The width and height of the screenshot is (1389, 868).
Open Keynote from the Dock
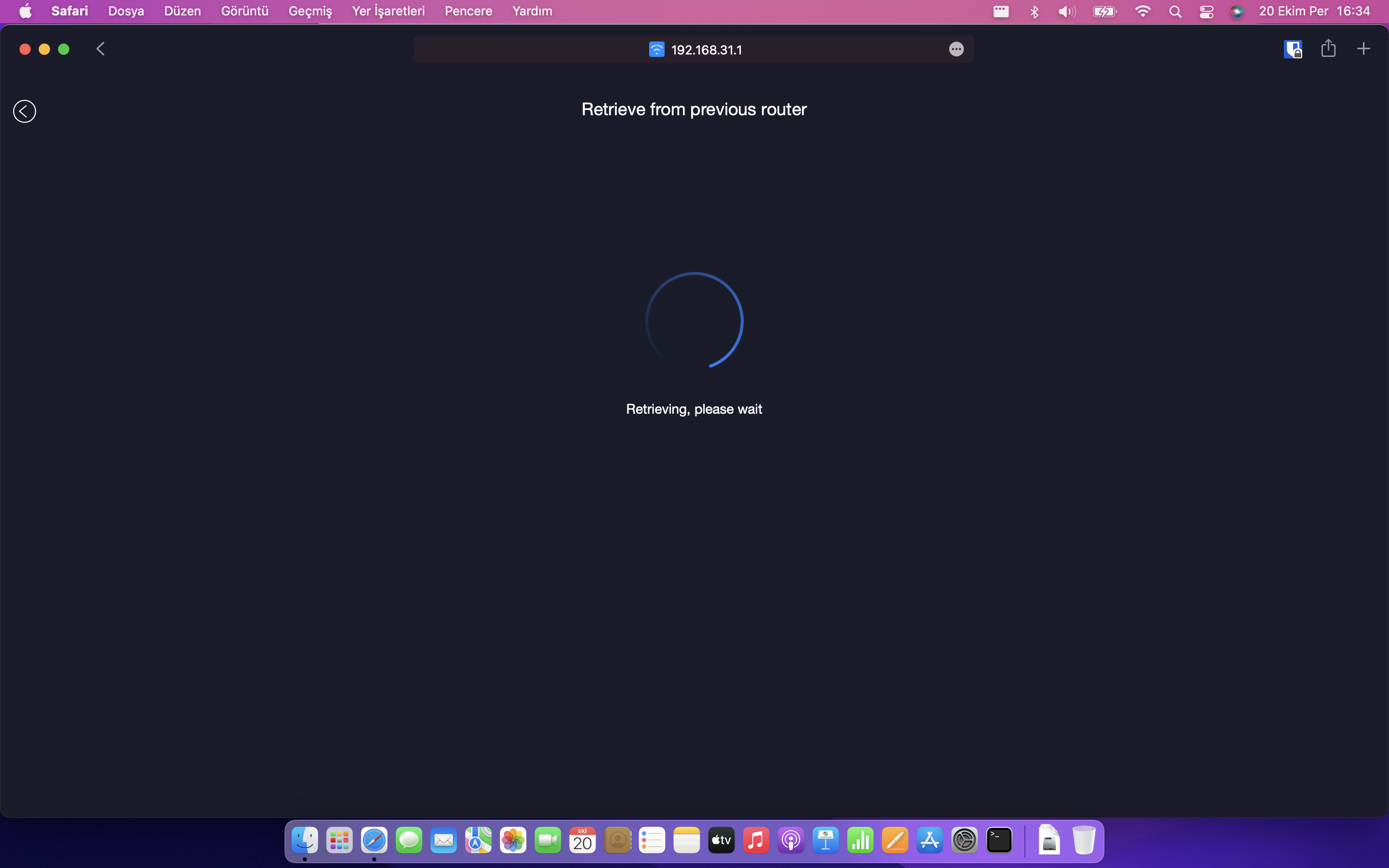pos(825,841)
